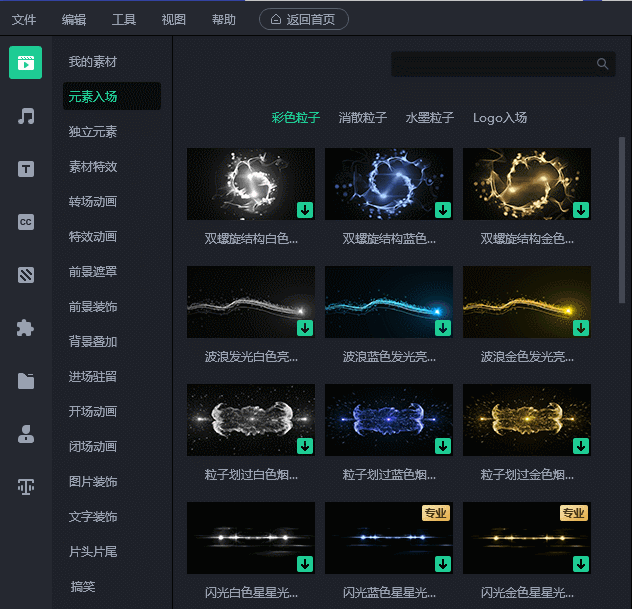This screenshot has width=632, height=609.
Task: Download 粒子划过金色烟 effect
Action: click(581, 446)
